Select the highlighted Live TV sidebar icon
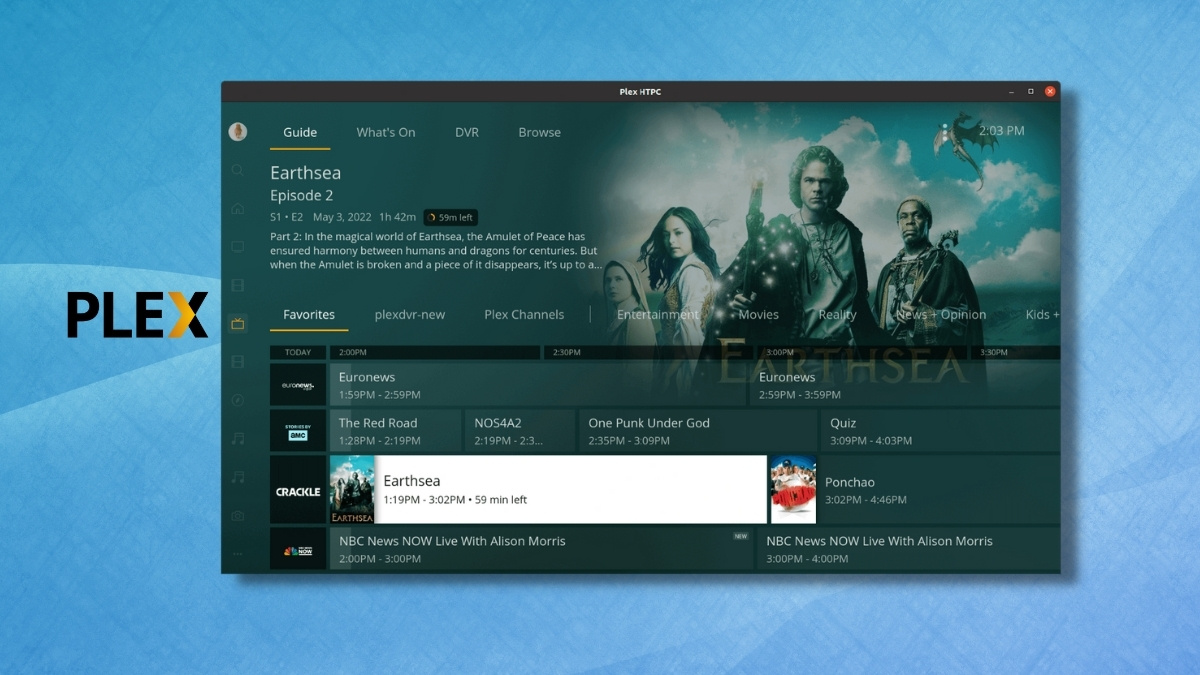The image size is (1200, 675). click(x=237, y=323)
